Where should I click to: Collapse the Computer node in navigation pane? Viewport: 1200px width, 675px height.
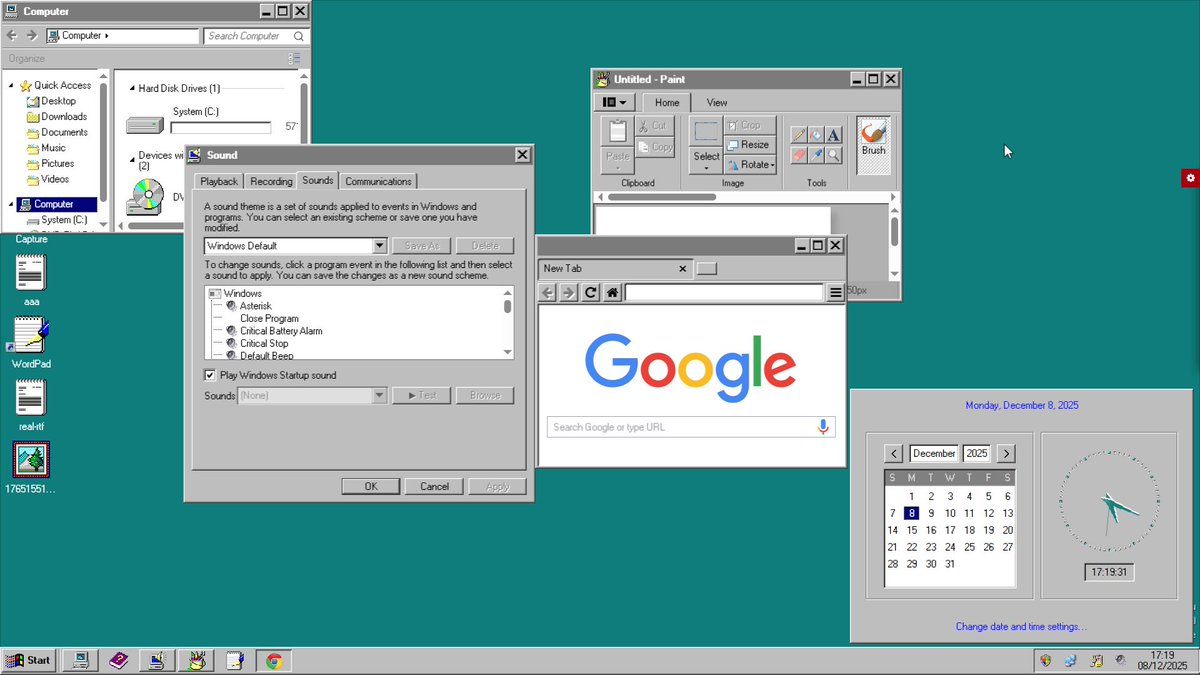point(11,204)
